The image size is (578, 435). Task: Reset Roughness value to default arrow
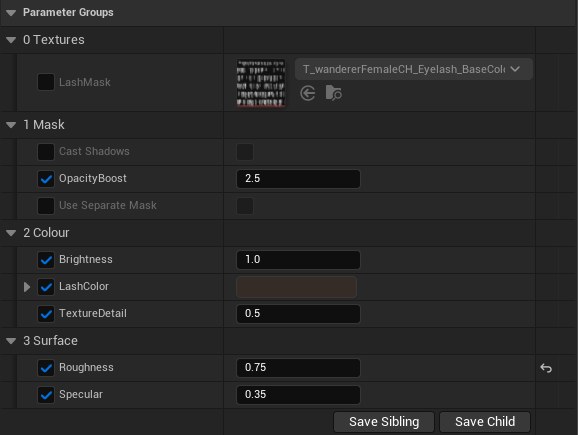point(546,368)
